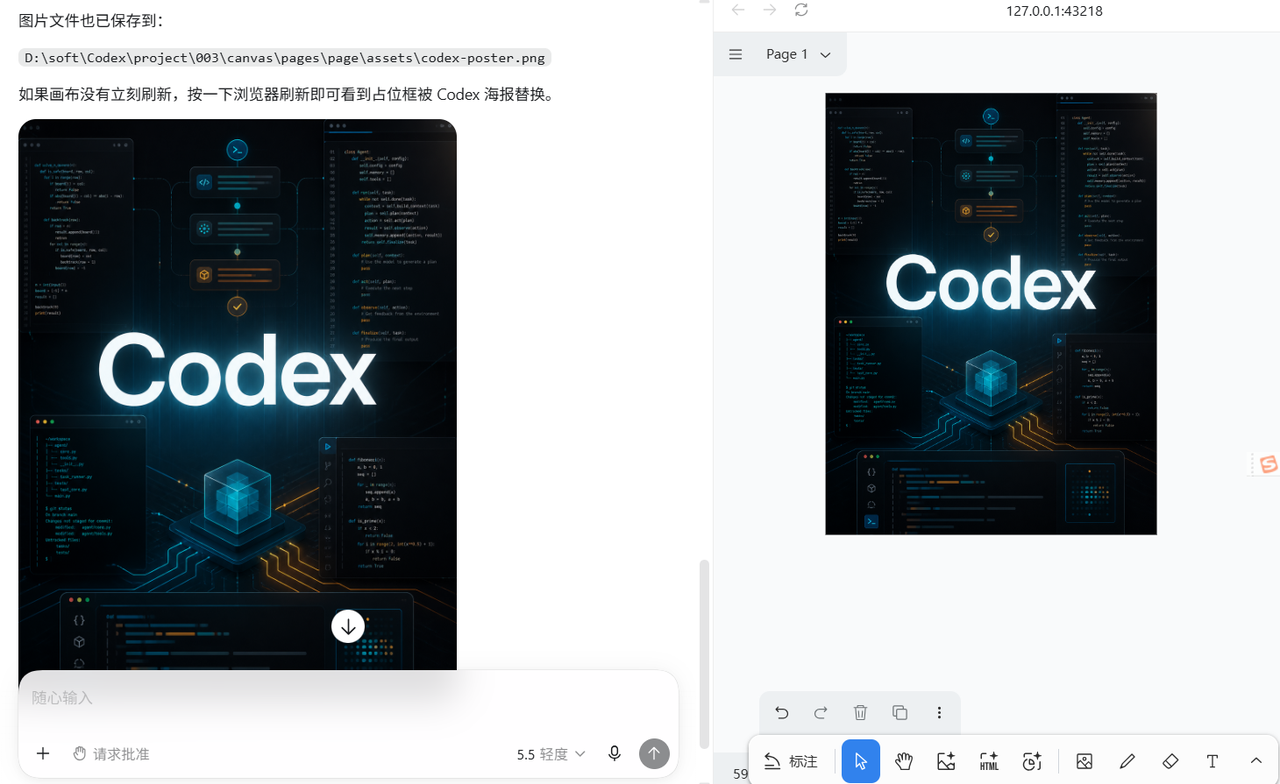Select the Codex poster on the canvas
The width and height of the screenshot is (1280, 784).
tap(991, 314)
